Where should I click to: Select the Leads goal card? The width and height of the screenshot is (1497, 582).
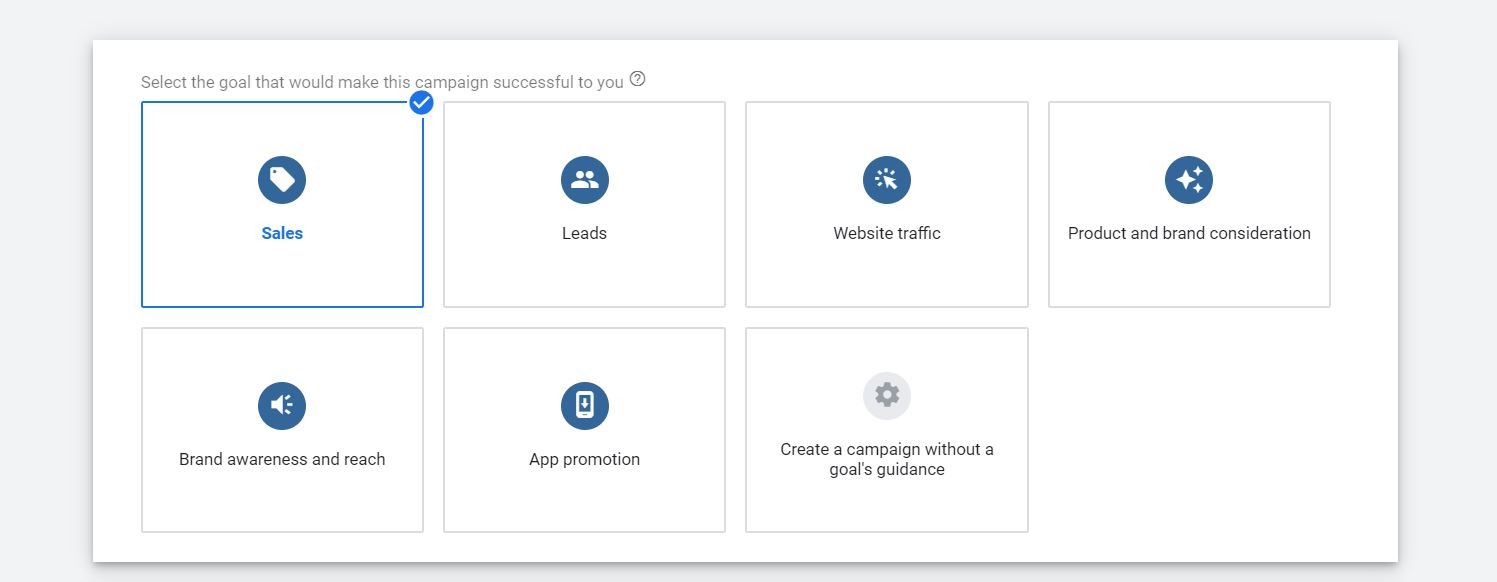[584, 204]
